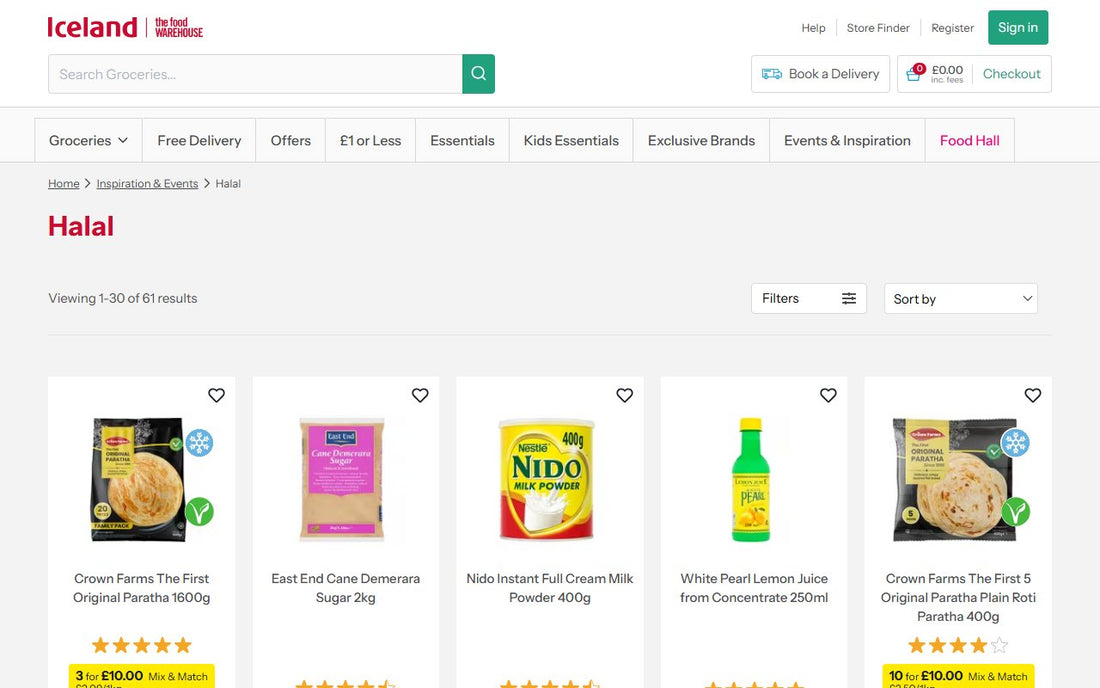The width and height of the screenshot is (1100, 688).
Task: Open Nido Milk Powder product image
Action: point(547,480)
